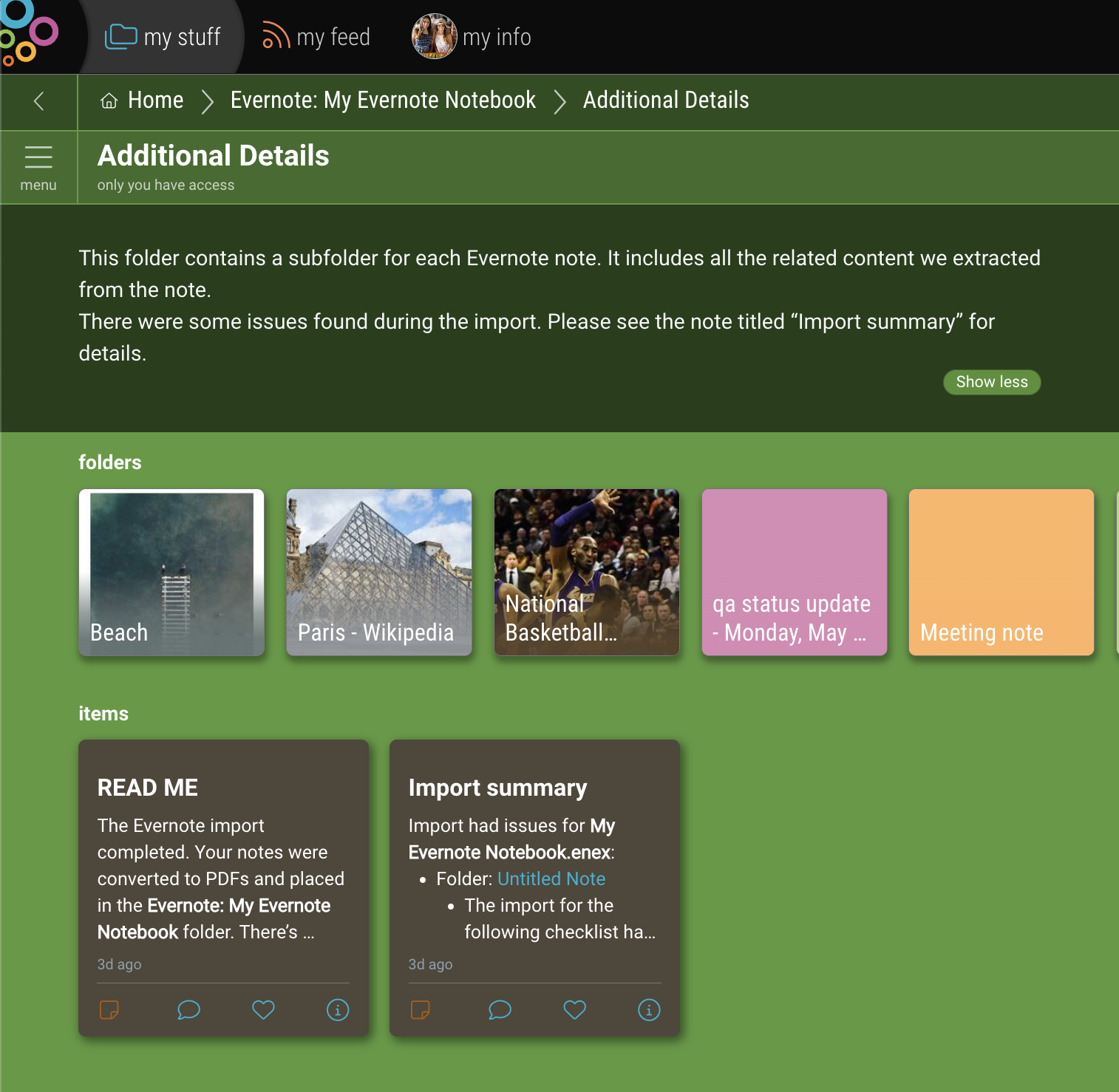Click the 3d ago timestamp on Import summary
1119x1092 pixels.
(430, 964)
